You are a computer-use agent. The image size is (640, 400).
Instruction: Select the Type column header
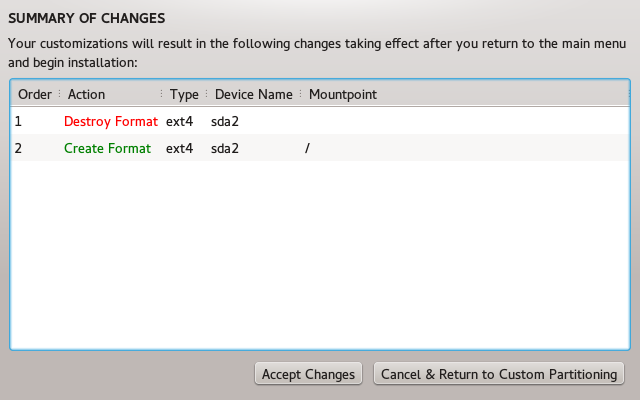184,95
